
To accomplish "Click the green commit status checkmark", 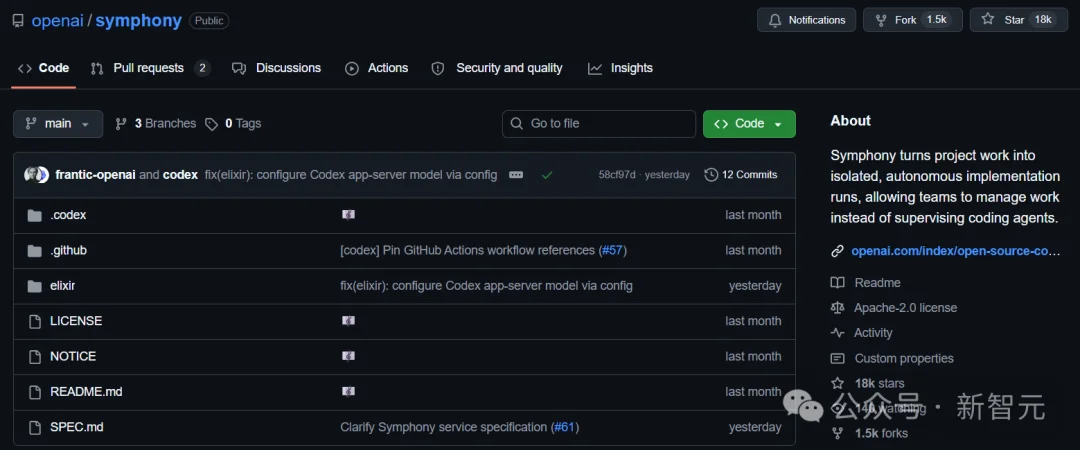I will 547,175.
